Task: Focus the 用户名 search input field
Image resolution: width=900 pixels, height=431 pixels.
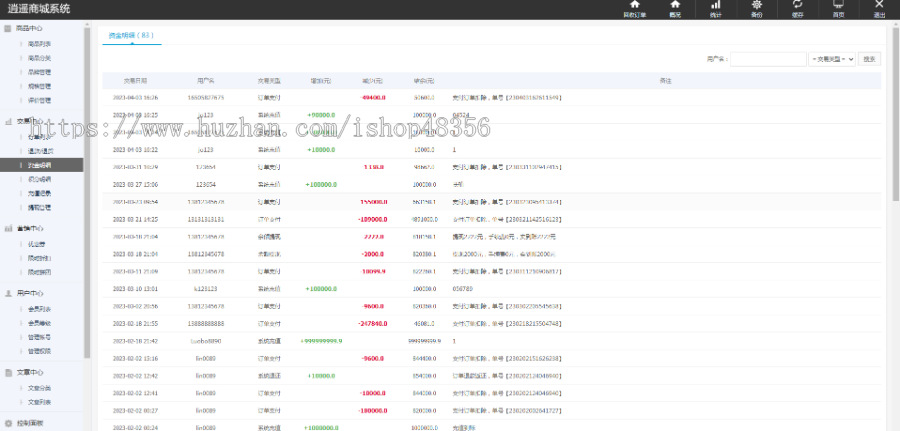Action: 768,59
